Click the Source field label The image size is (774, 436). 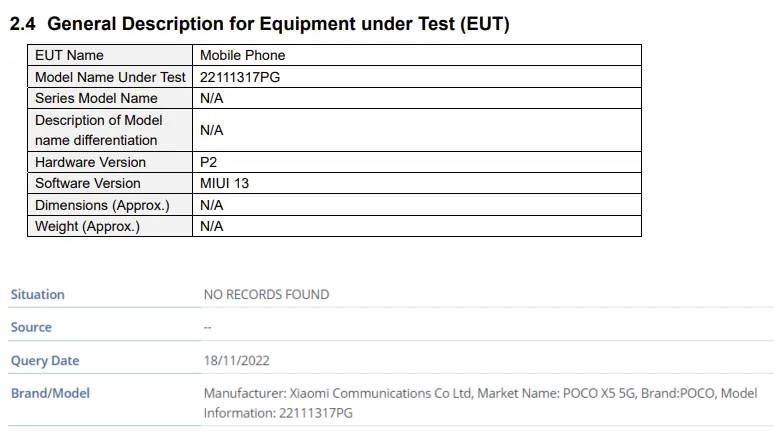click(x=31, y=327)
